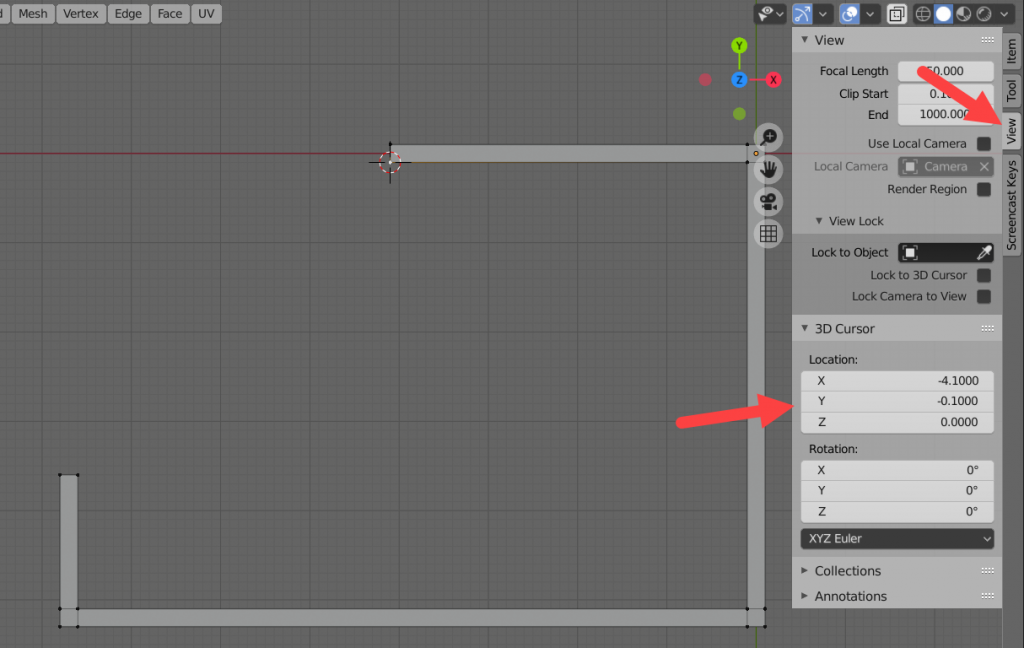Click the red X axis on navigation gizmo
This screenshot has width=1024, height=648.
[773, 79]
